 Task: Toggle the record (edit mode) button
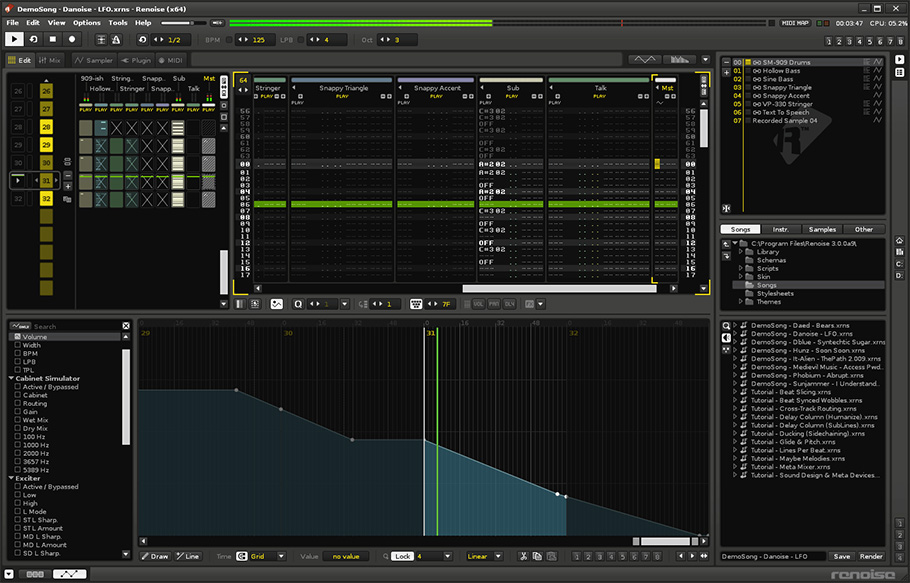click(72, 39)
